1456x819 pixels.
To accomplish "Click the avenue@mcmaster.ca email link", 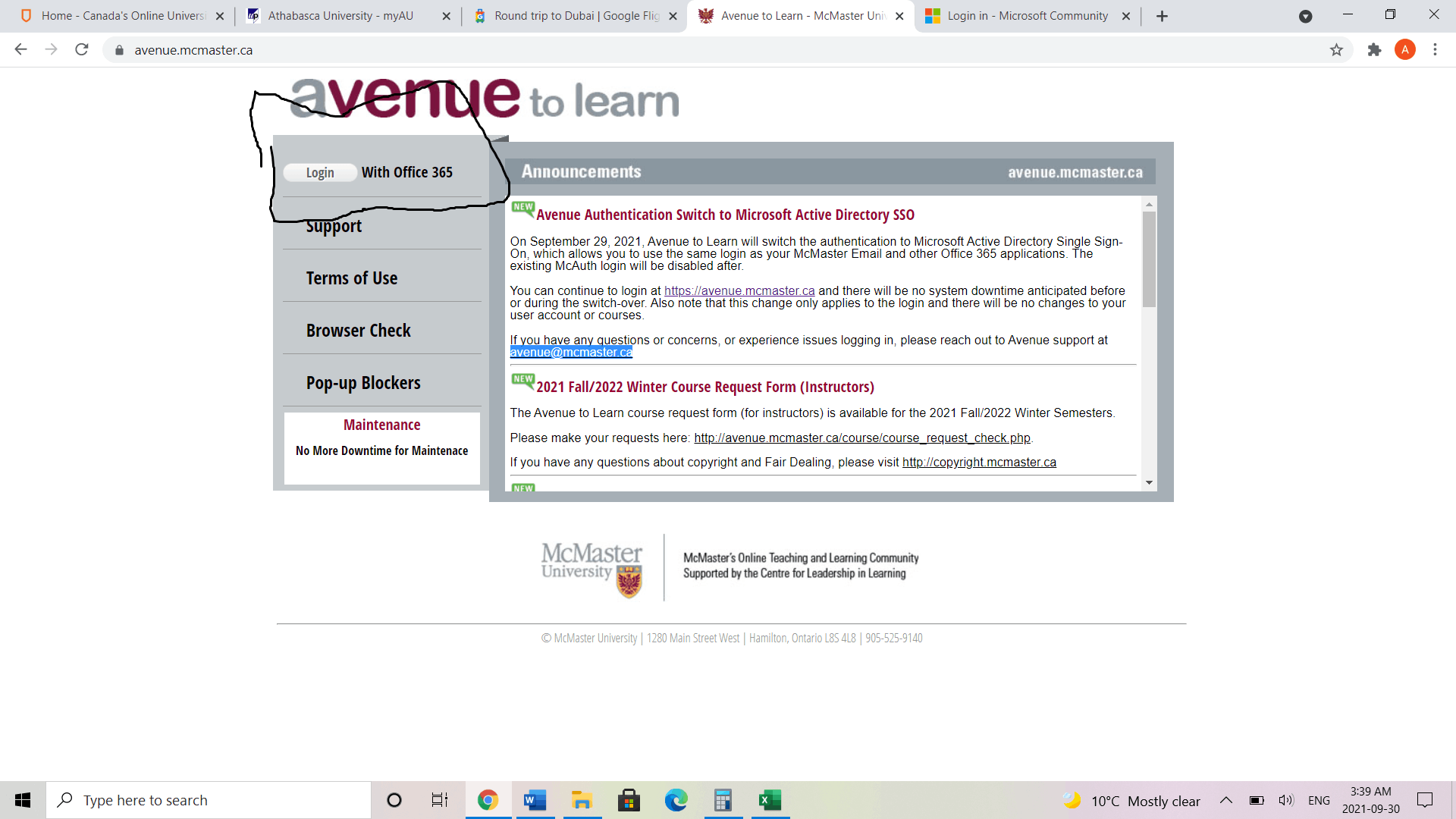I will [571, 353].
